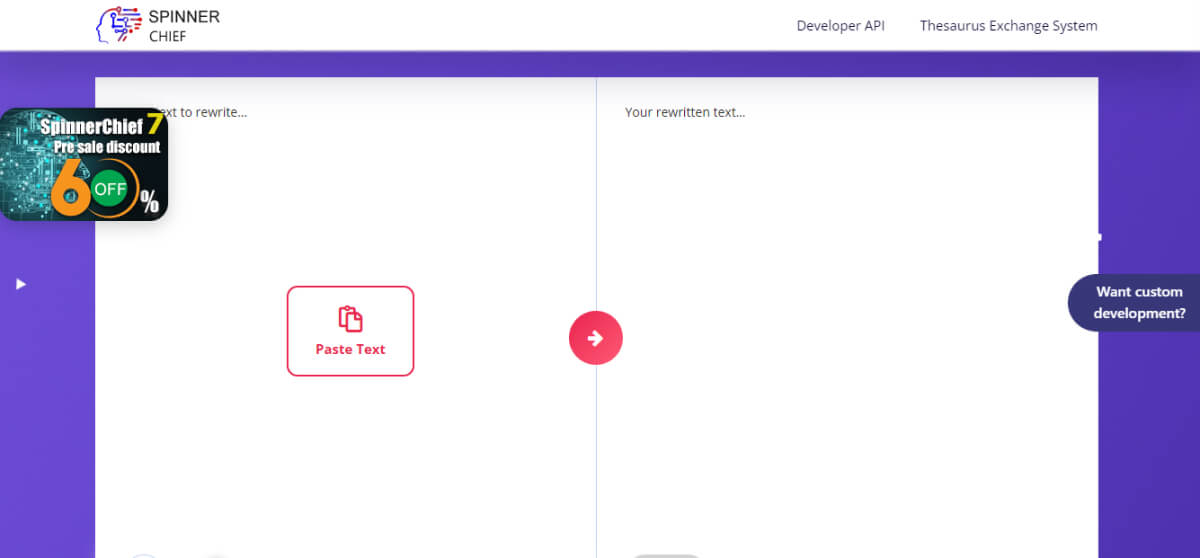Click the vertical divider between the two panels
This screenshot has width=1200, height=558.
(597, 450)
